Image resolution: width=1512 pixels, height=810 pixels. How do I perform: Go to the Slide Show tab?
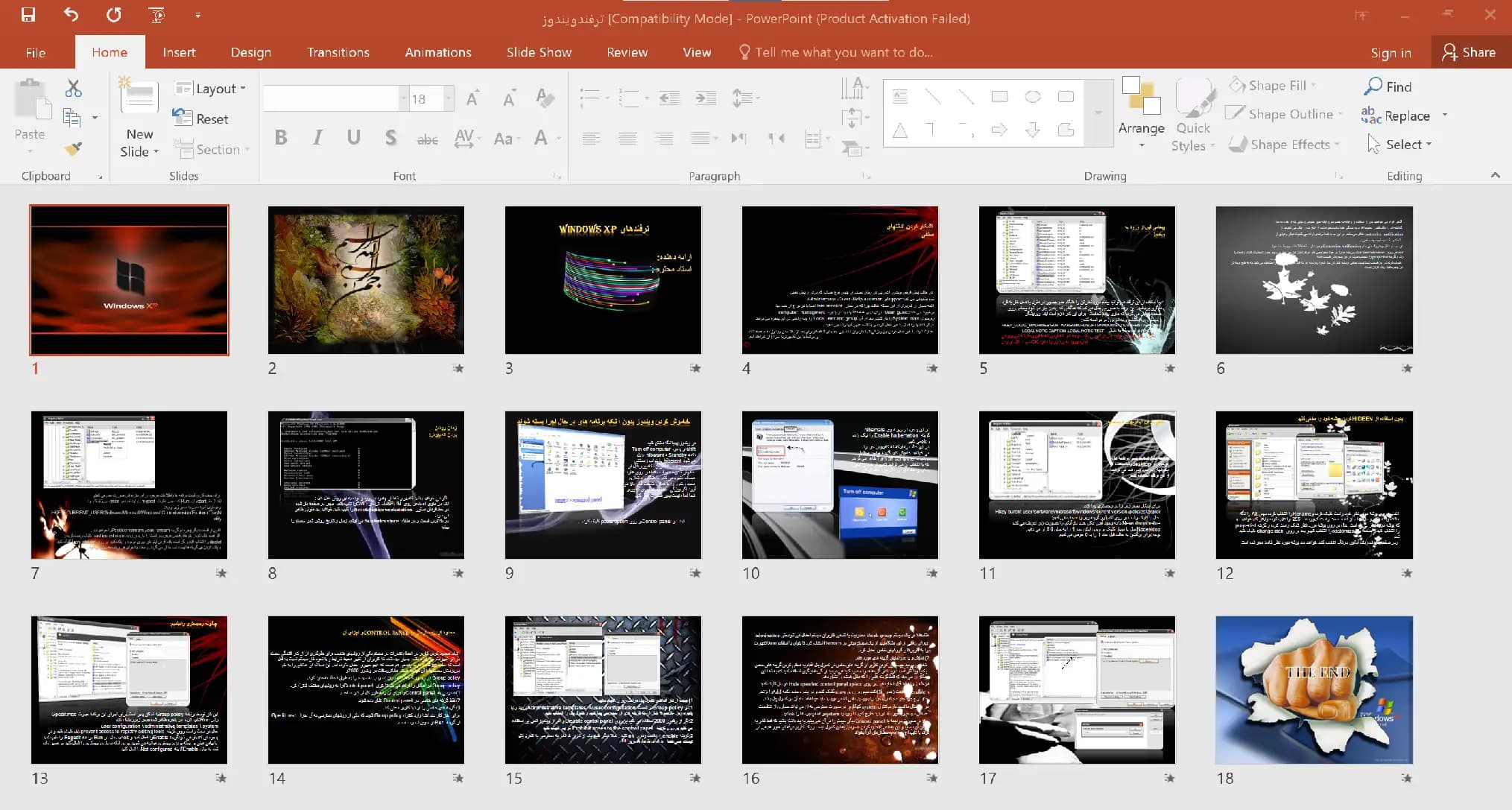coord(539,52)
